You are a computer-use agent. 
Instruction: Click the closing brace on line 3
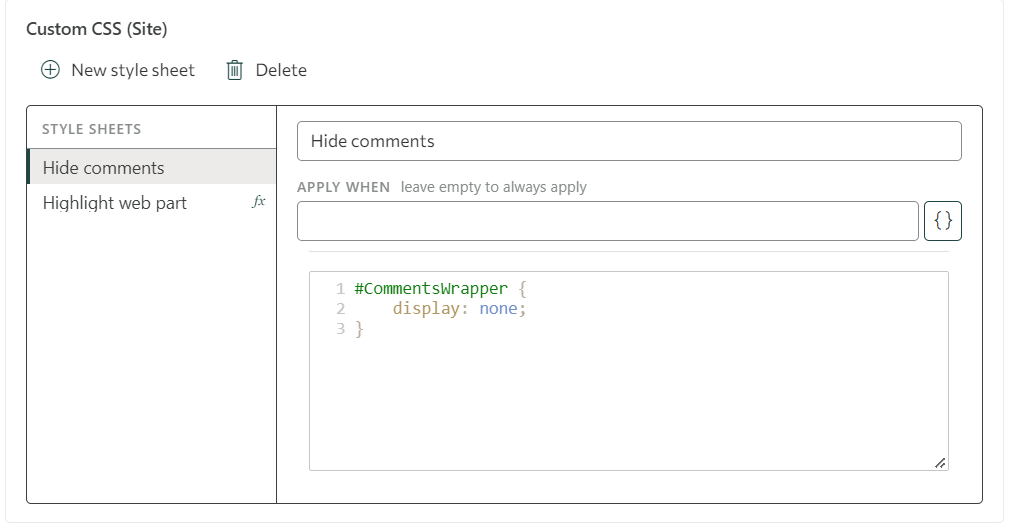pos(359,329)
